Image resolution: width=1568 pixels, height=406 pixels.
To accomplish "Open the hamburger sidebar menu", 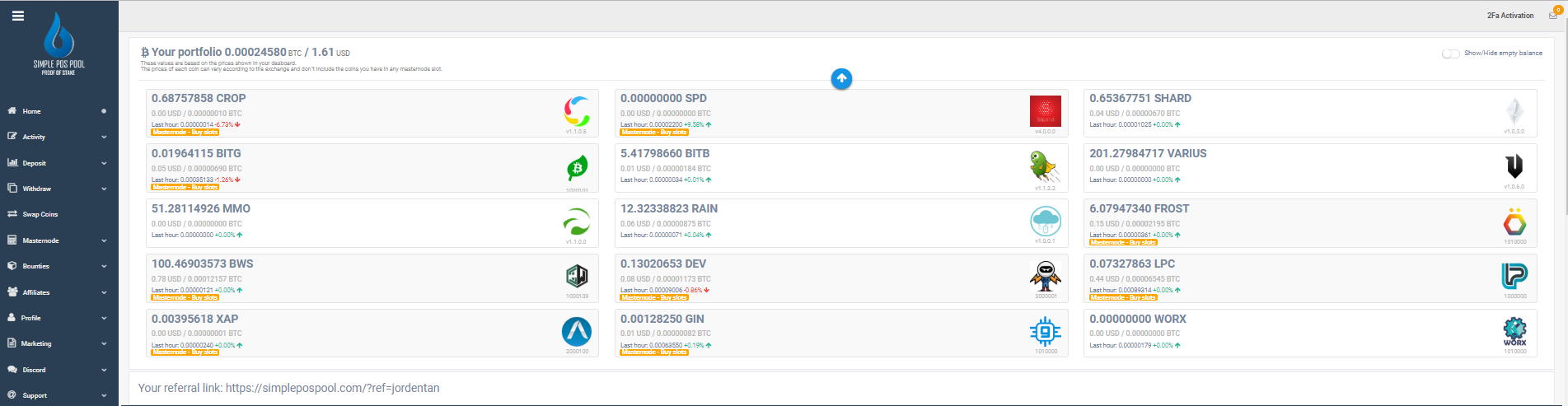I will (x=18, y=16).
